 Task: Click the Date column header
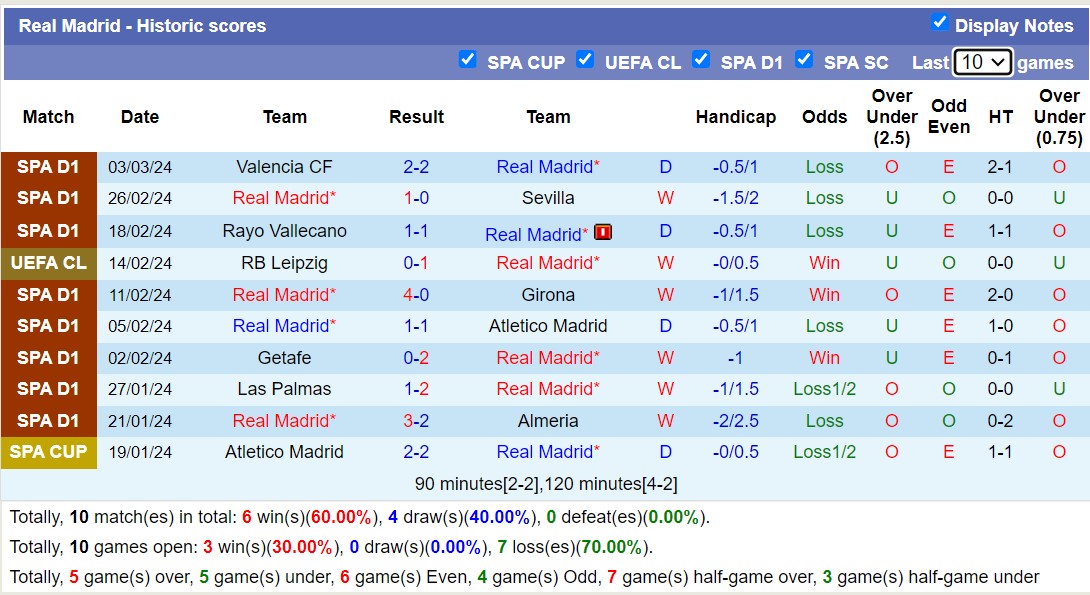tap(139, 117)
